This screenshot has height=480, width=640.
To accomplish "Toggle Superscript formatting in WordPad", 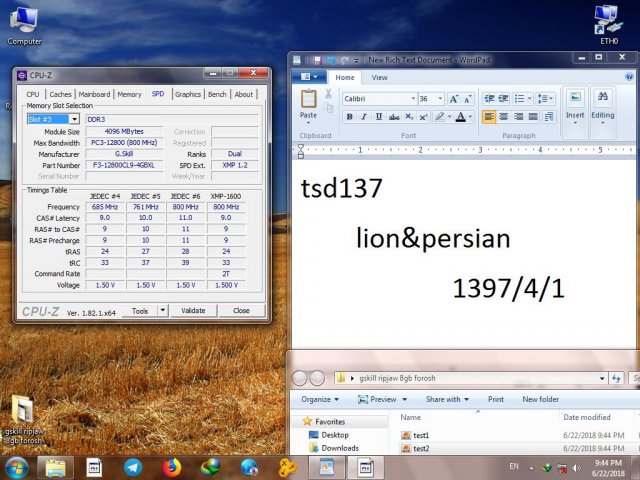I will pyautogui.click(x=424, y=117).
